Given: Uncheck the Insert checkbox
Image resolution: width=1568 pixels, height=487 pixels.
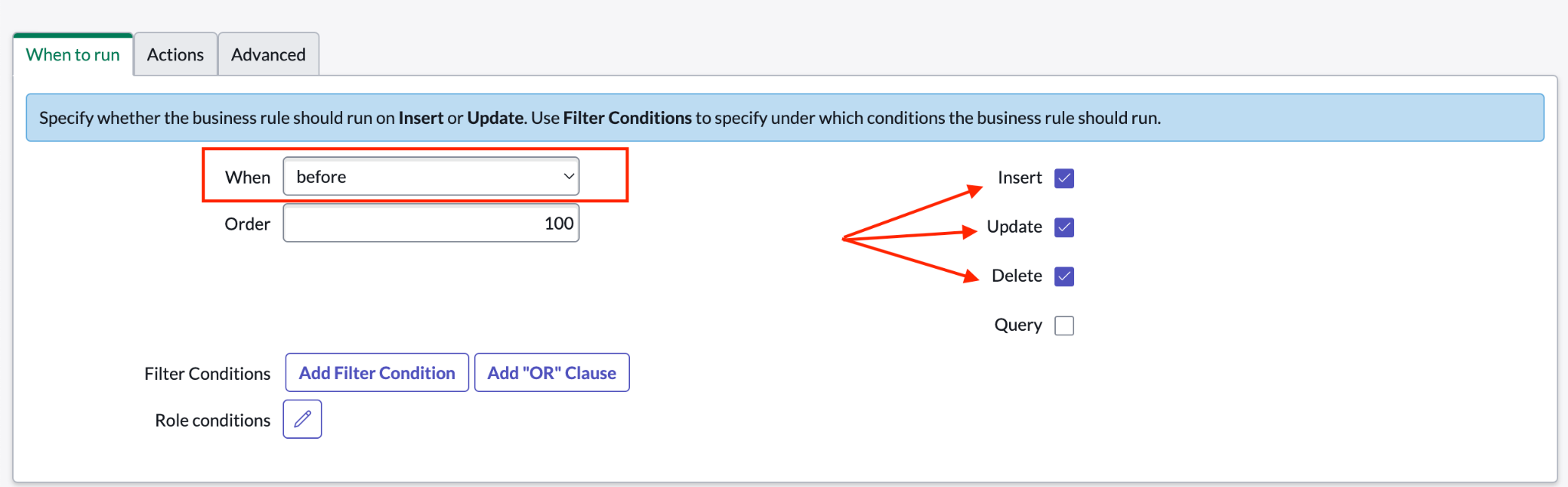Looking at the screenshot, I should 1063,178.
